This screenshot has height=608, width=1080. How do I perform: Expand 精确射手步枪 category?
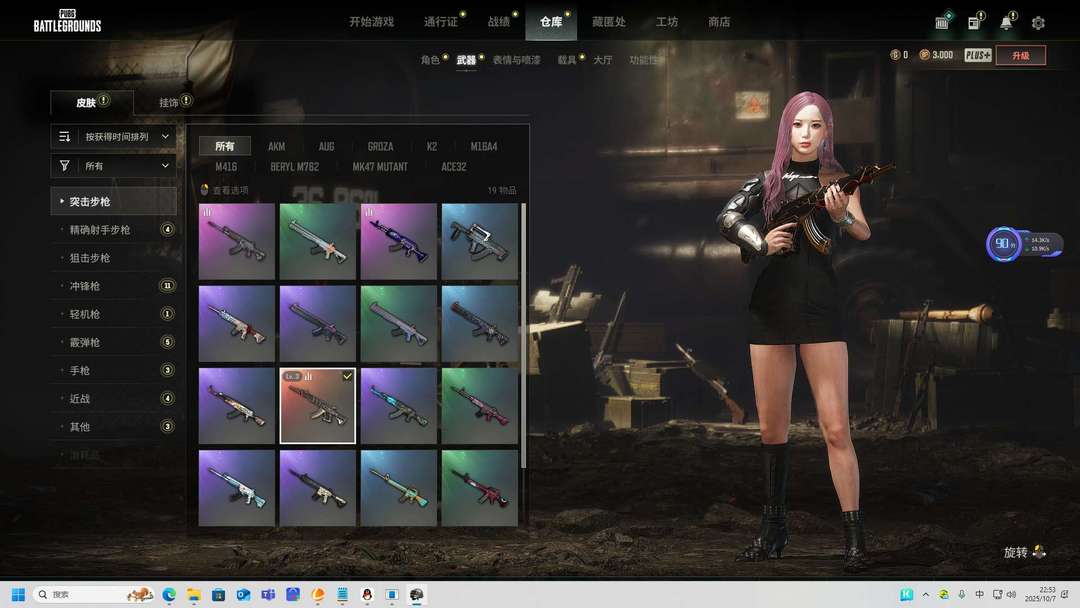point(114,229)
